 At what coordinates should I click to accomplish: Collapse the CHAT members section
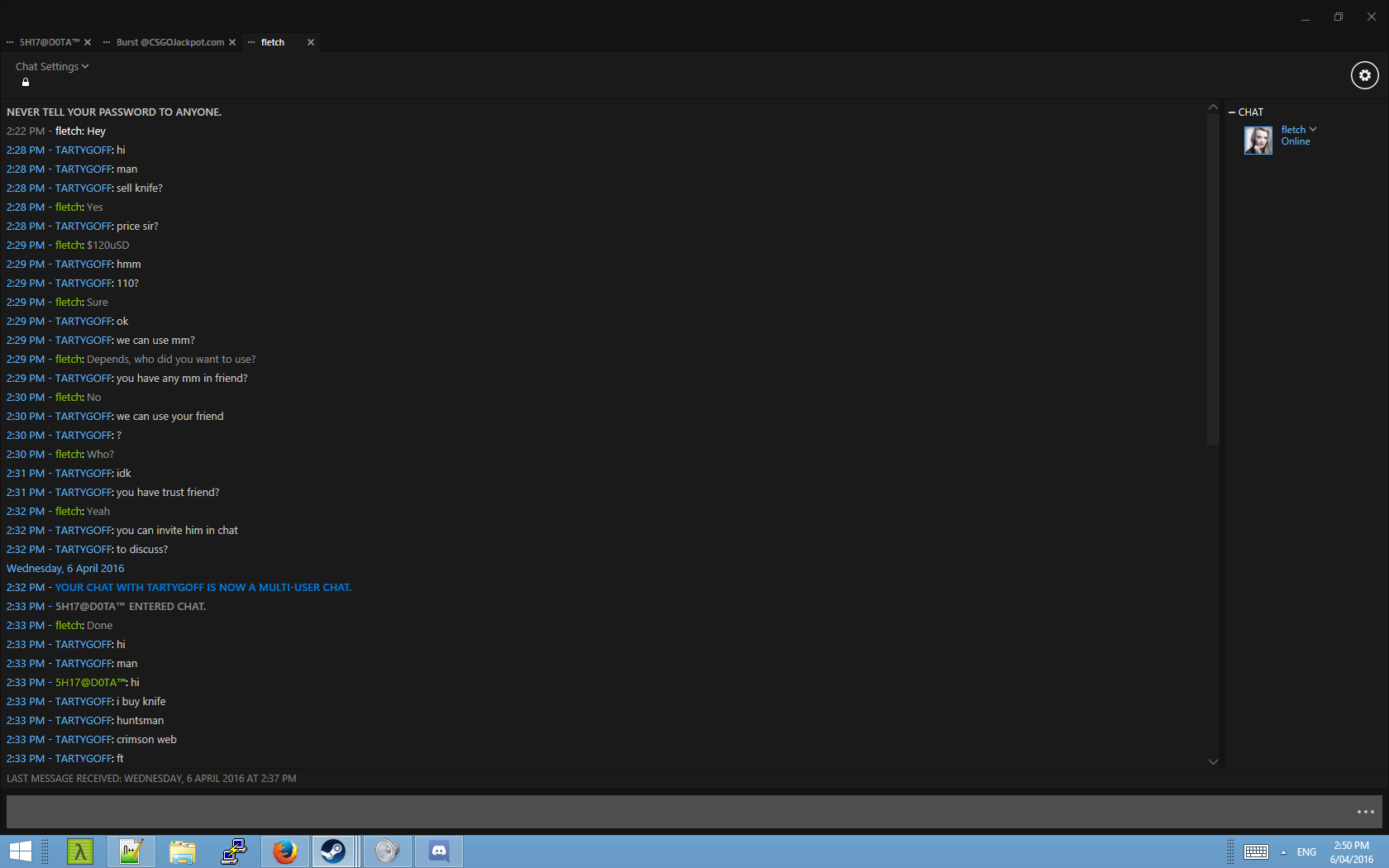pyautogui.click(x=1232, y=112)
